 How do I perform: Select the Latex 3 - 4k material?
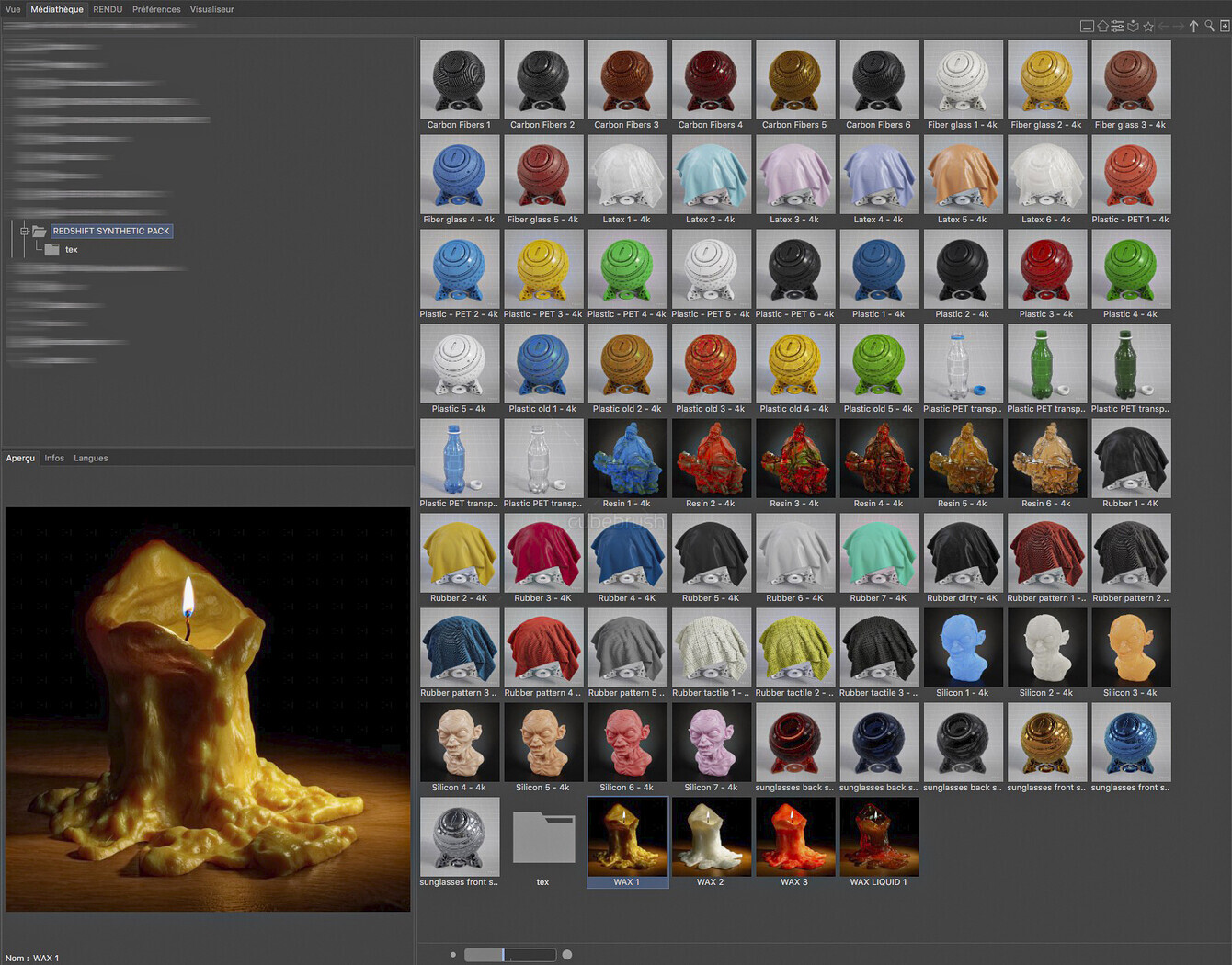(x=795, y=180)
